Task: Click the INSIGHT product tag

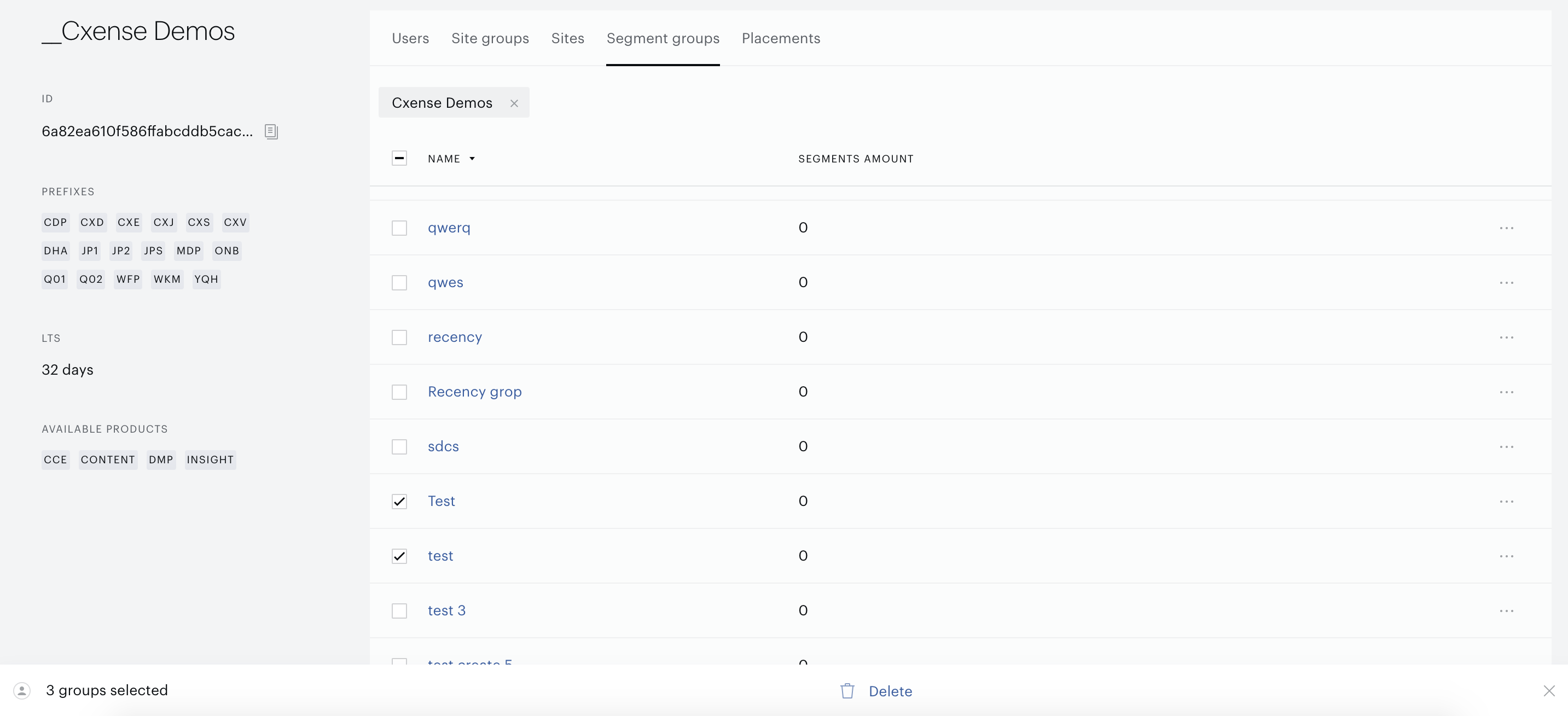Action: (211, 460)
